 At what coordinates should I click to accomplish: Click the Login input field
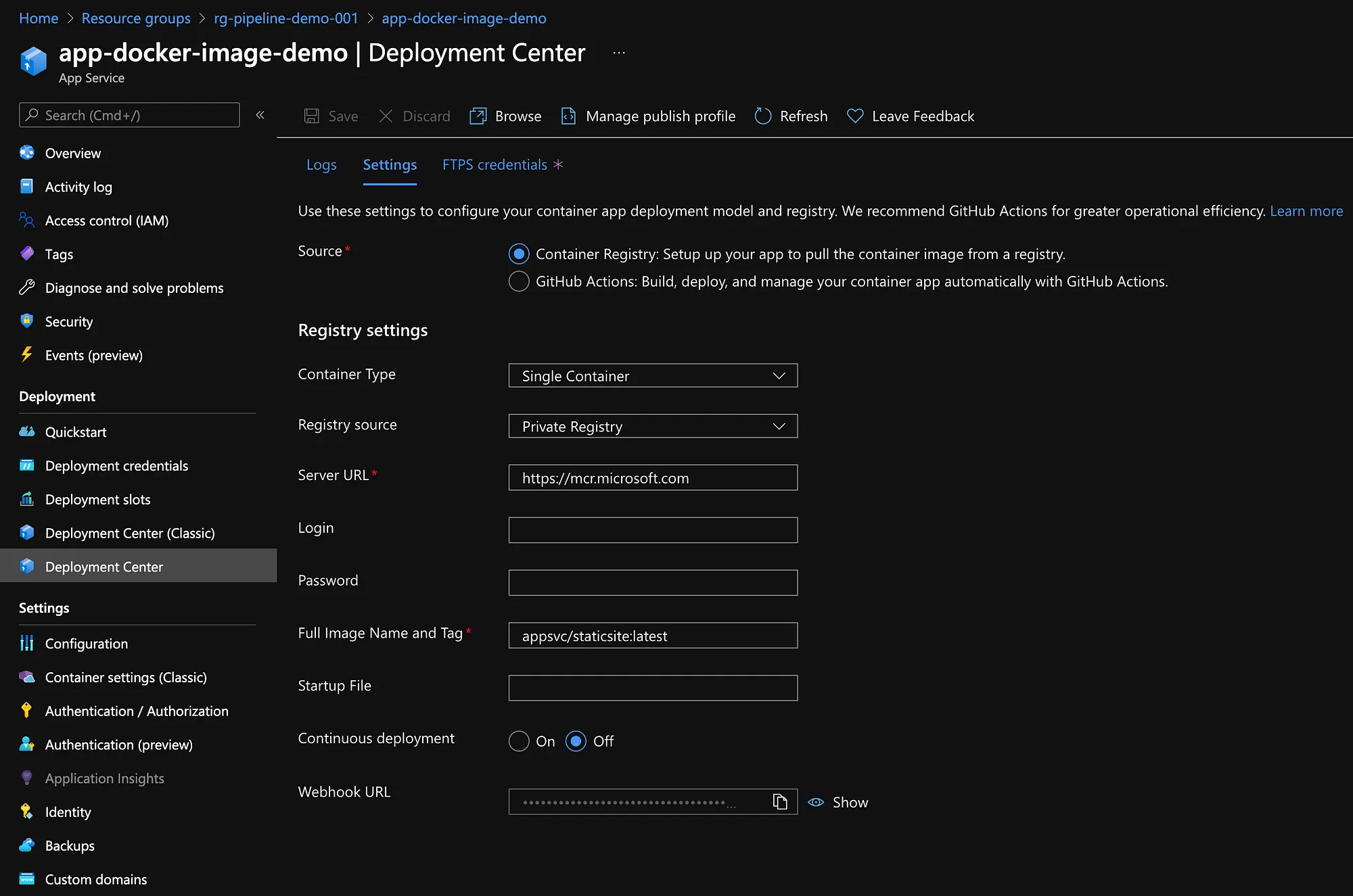click(653, 530)
